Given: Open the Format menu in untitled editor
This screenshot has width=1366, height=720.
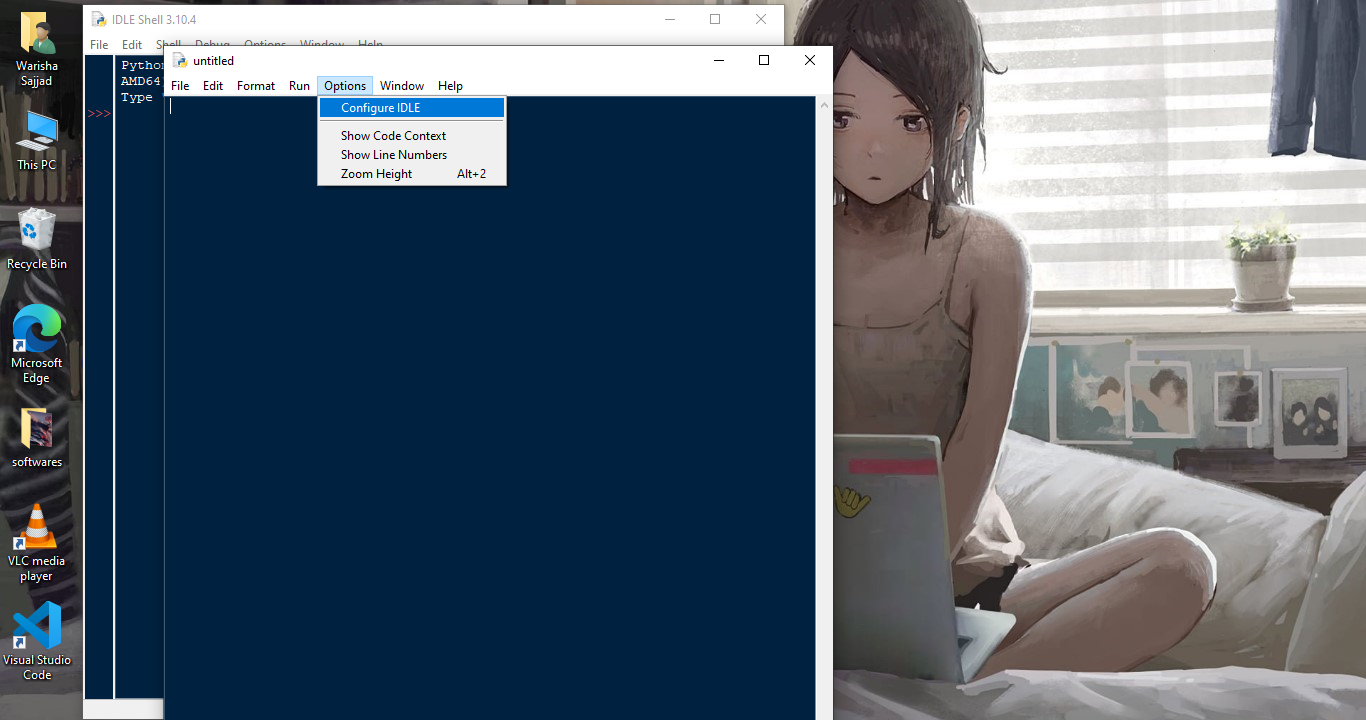Looking at the screenshot, I should point(256,86).
